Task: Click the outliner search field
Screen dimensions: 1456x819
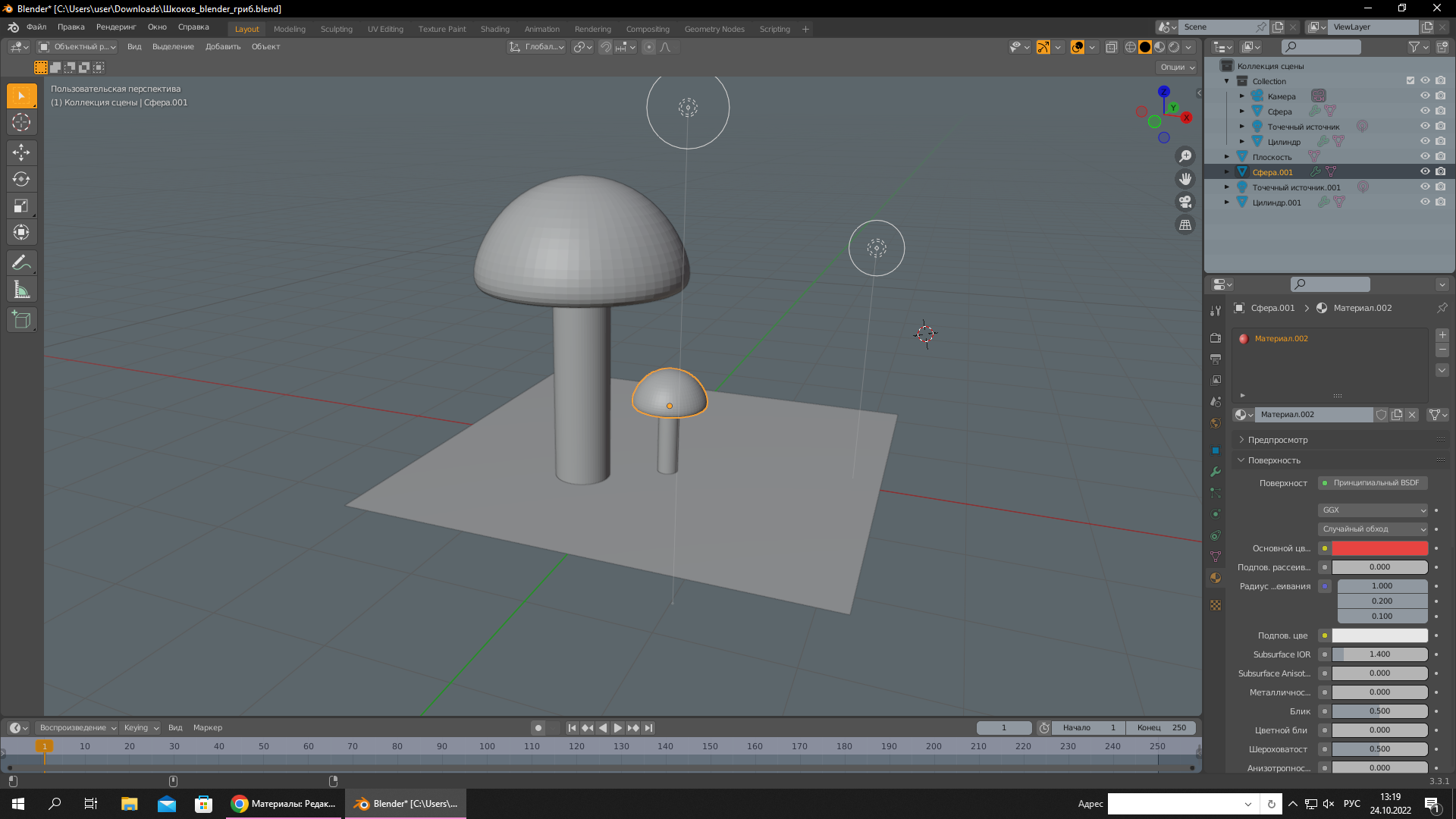Action: click(1321, 47)
